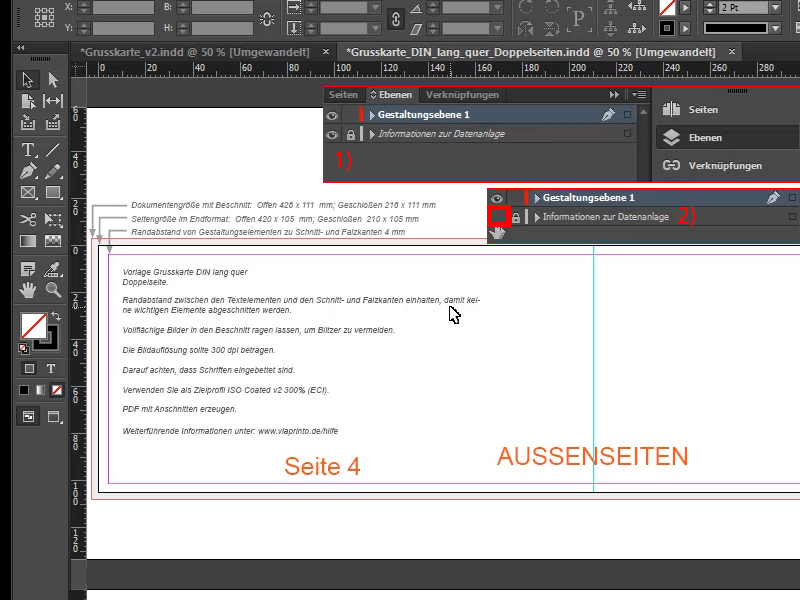This screenshot has height=600, width=800.
Task: Switch to Grusskarte_v2.indd document tab
Action: point(195,52)
